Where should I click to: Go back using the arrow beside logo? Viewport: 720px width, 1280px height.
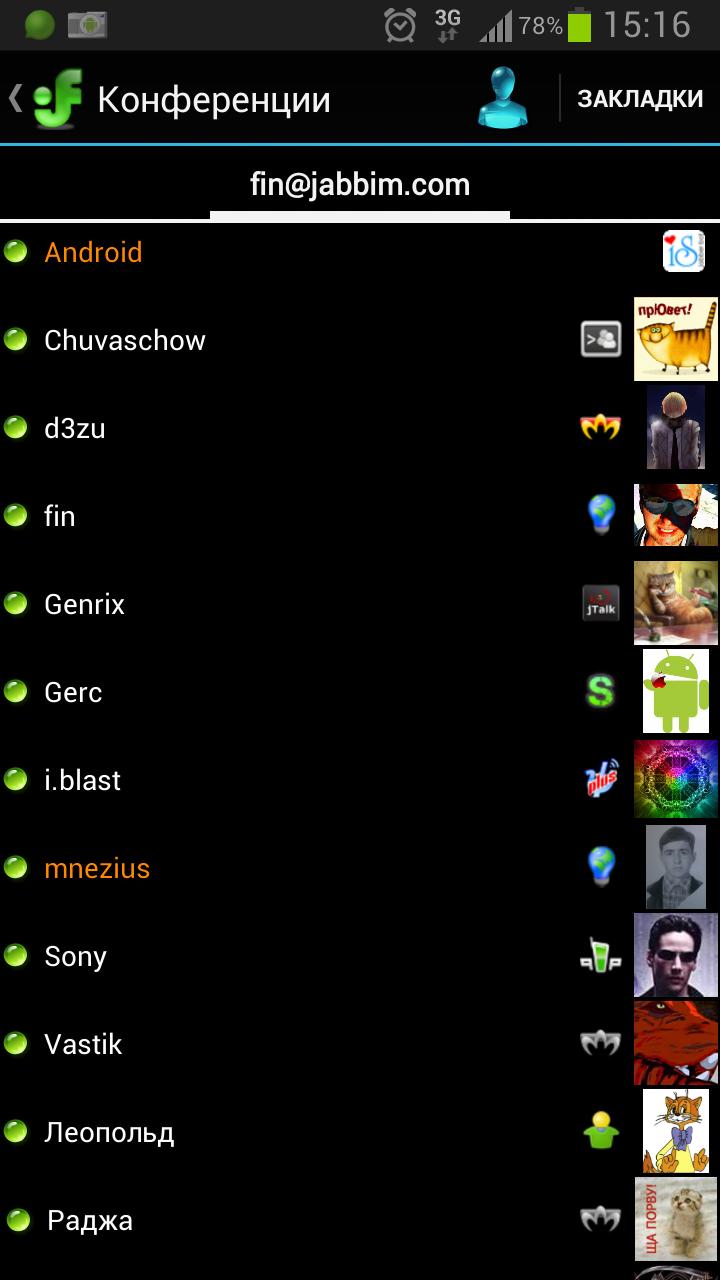pos(15,99)
